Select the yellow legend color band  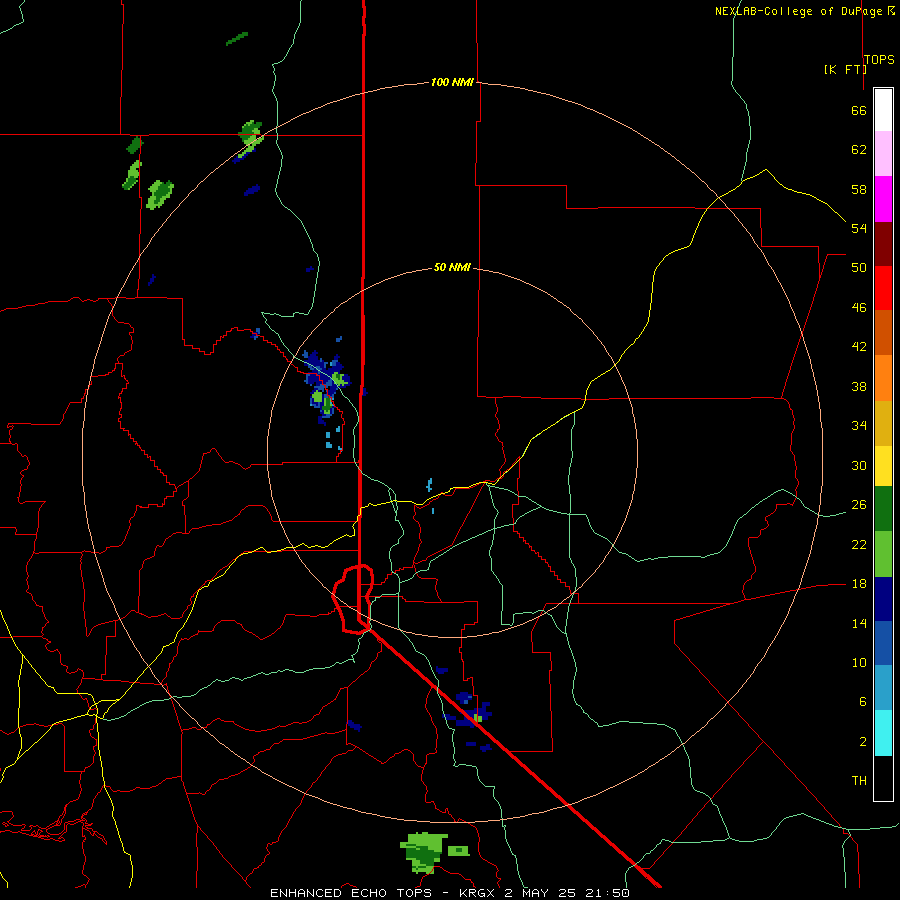[883, 466]
